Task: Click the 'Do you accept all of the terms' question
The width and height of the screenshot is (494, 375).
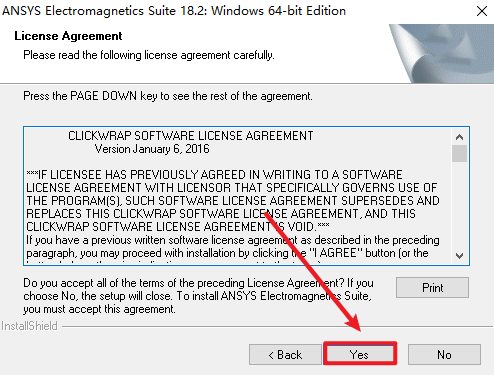Action: coord(198,296)
